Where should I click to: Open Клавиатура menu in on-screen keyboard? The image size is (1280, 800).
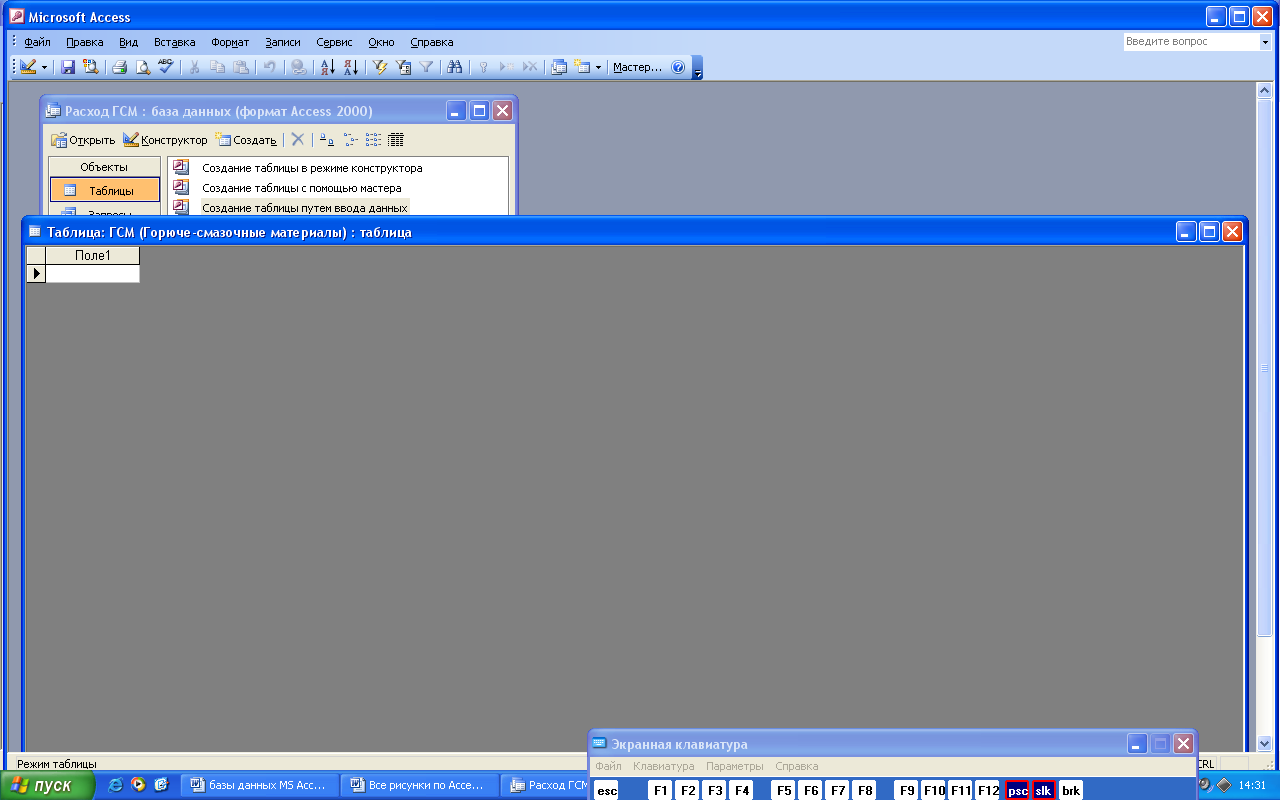click(x=664, y=766)
